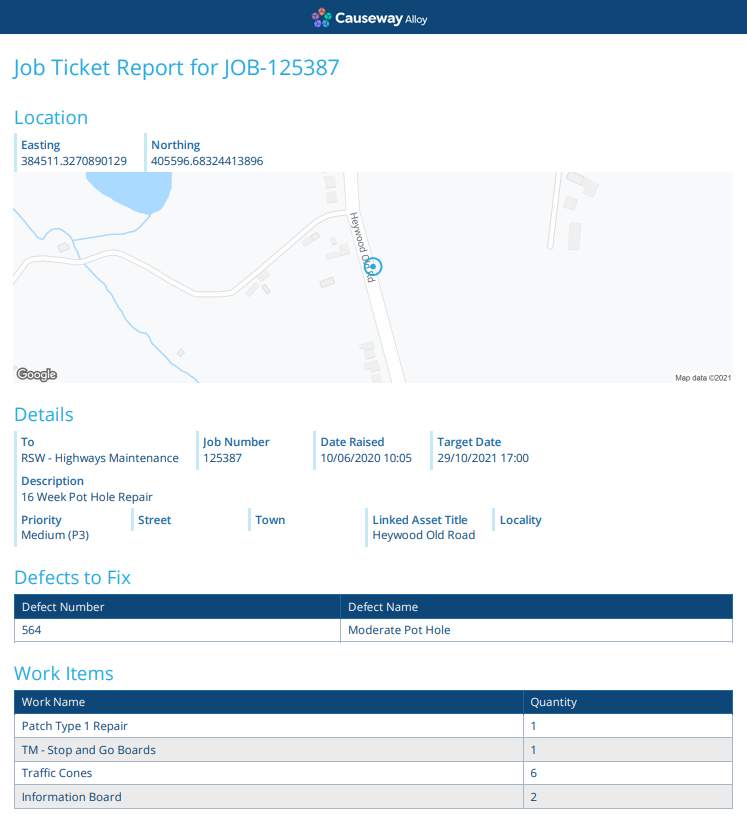
Task: Click the Job Ticket Report title
Action: 176,68
